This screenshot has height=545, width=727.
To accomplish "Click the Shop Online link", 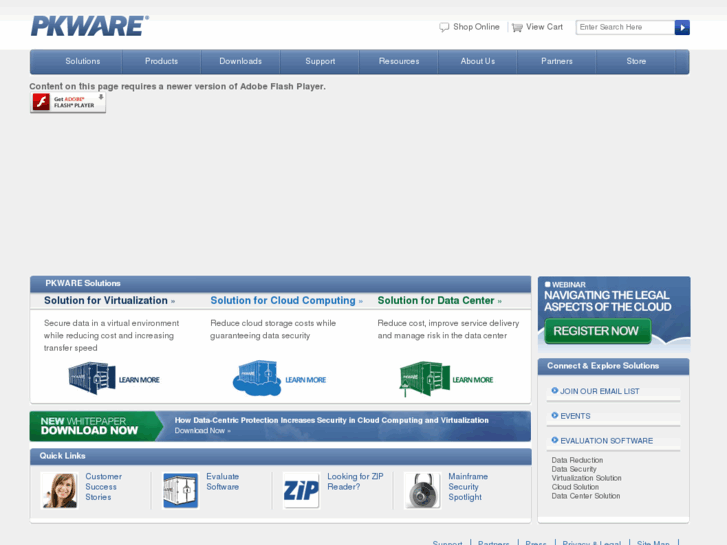I will click(476, 27).
